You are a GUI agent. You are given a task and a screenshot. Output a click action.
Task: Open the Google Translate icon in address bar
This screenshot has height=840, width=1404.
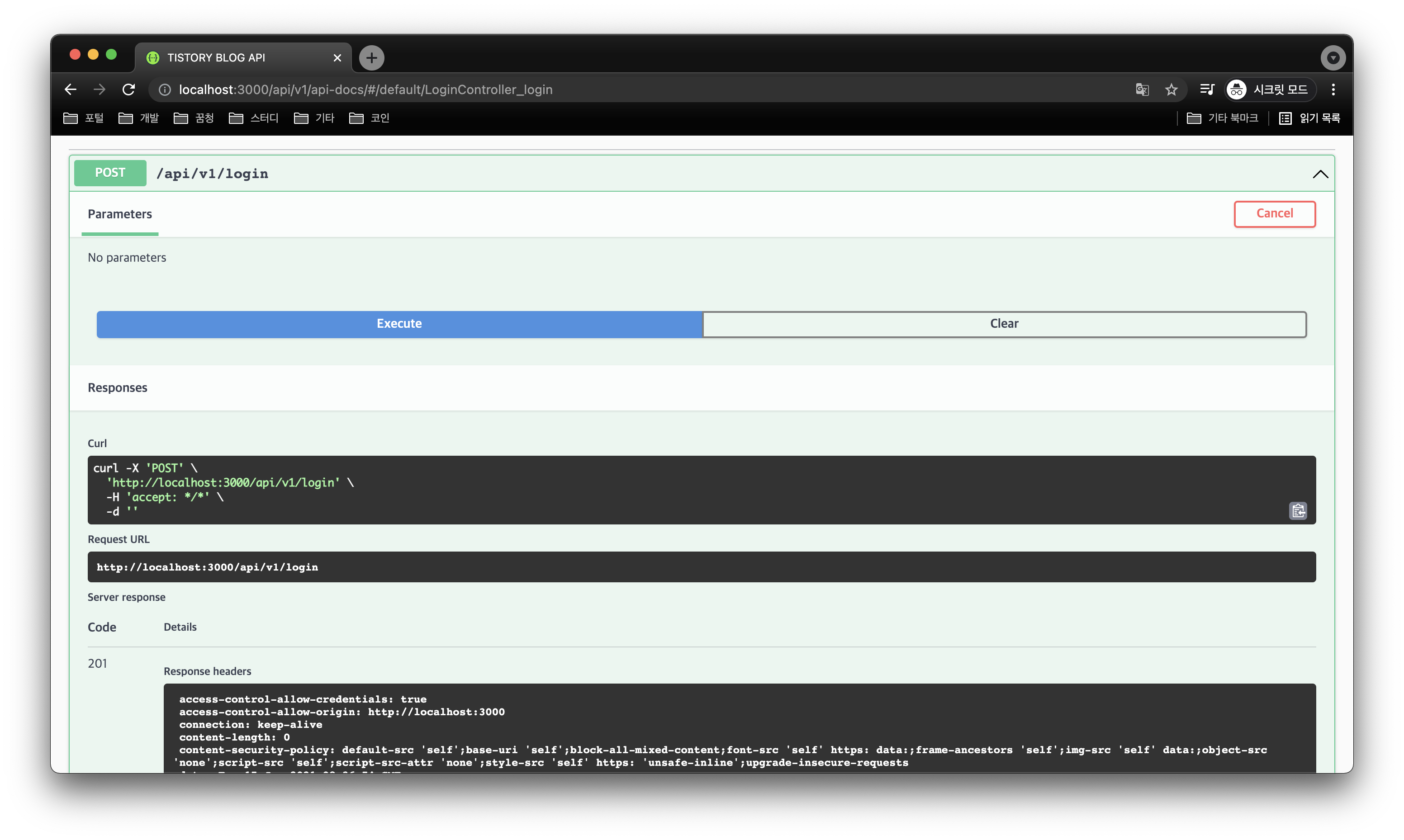click(1142, 90)
